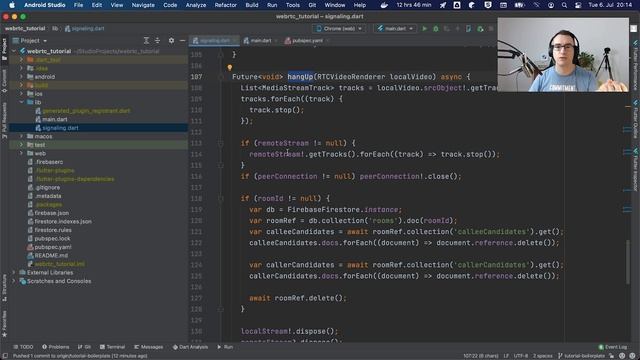Open the Pull Requests tool window on left stripe
Image resolution: width=640 pixels, height=360 pixels.
(4, 120)
